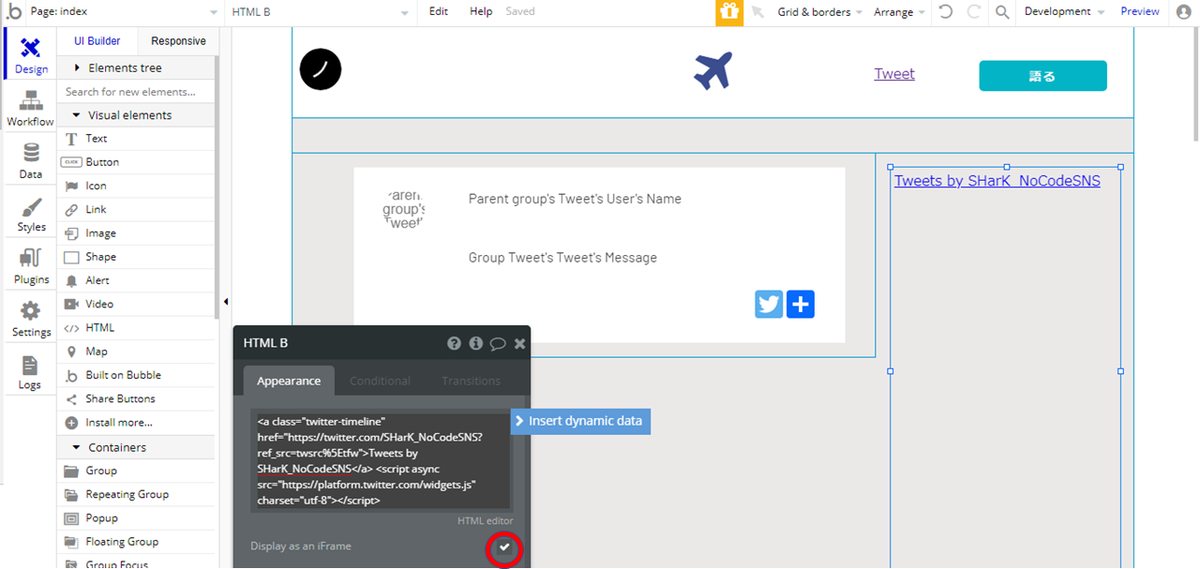Open comment icon in HTML B panel
The height and width of the screenshot is (569, 1200).
point(498,343)
